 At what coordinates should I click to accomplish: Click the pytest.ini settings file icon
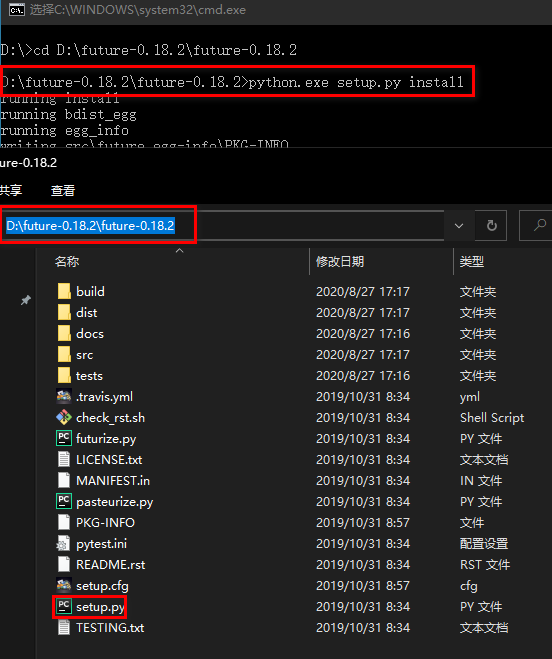tap(63, 543)
